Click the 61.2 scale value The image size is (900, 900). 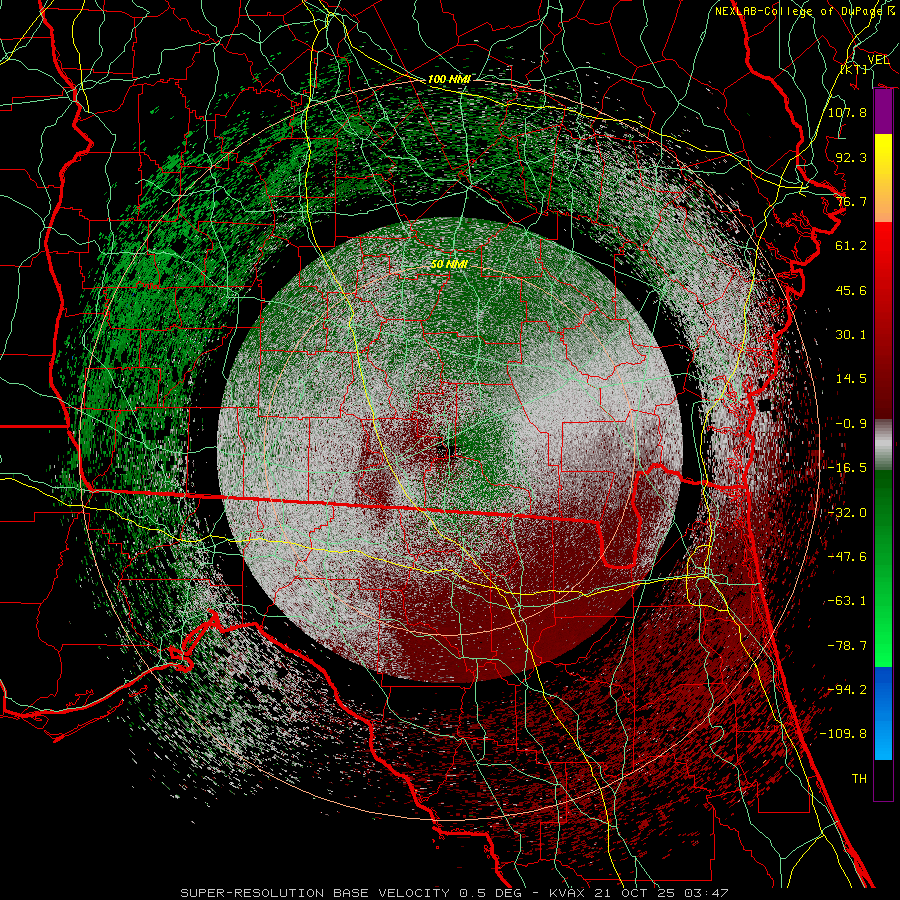[851, 246]
